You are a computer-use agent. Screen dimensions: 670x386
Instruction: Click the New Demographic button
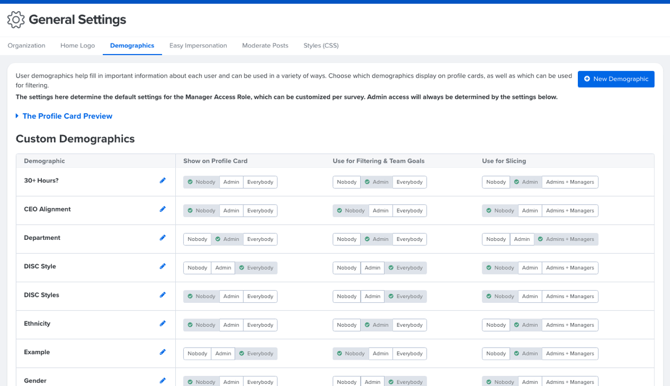[616, 79]
